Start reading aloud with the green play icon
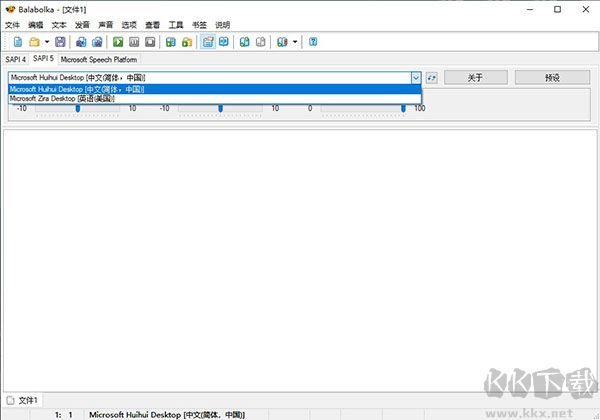The height and width of the screenshot is (420, 600). 118,42
